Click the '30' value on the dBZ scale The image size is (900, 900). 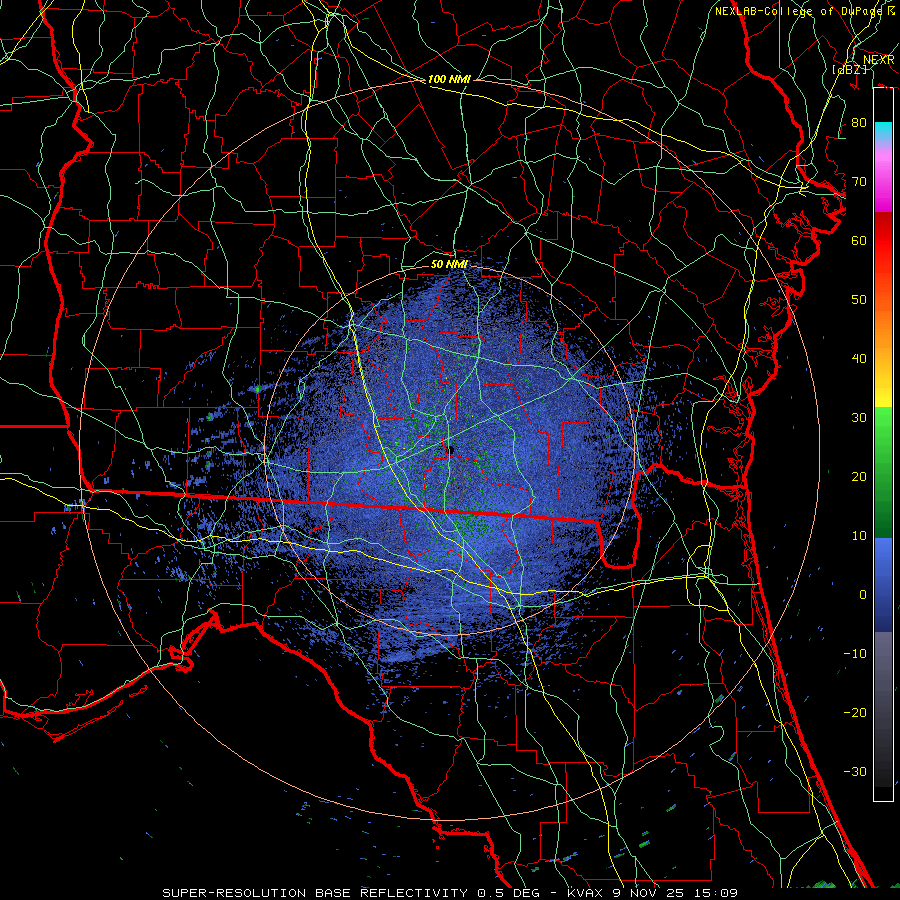[859, 418]
